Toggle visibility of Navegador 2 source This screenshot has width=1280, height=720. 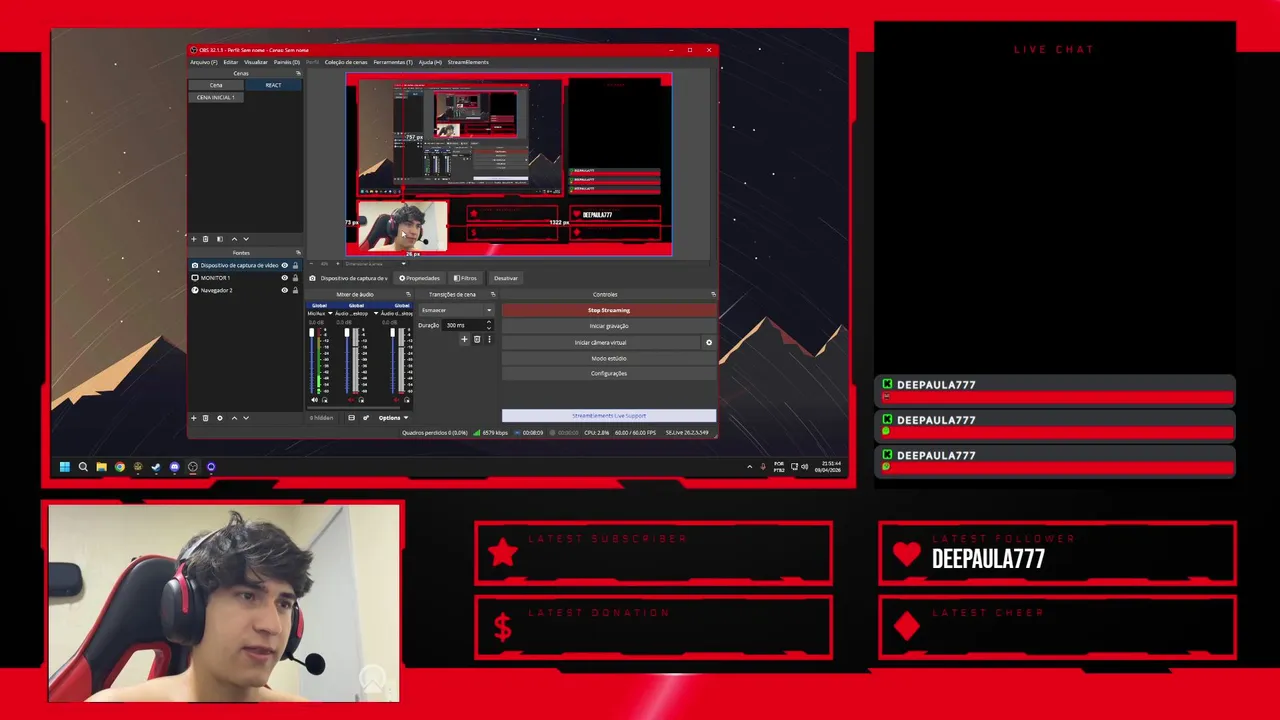(284, 290)
